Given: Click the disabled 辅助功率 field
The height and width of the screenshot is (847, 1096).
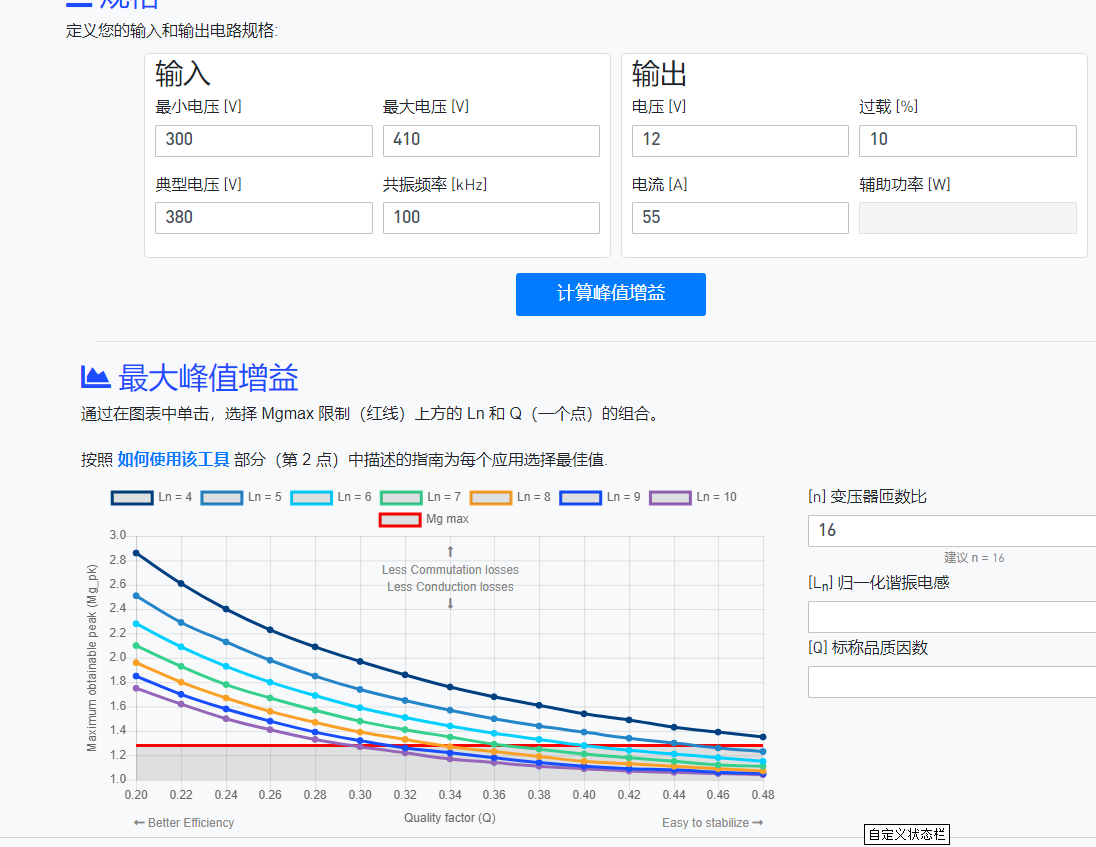Looking at the screenshot, I should pyautogui.click(x=967, y=218).
